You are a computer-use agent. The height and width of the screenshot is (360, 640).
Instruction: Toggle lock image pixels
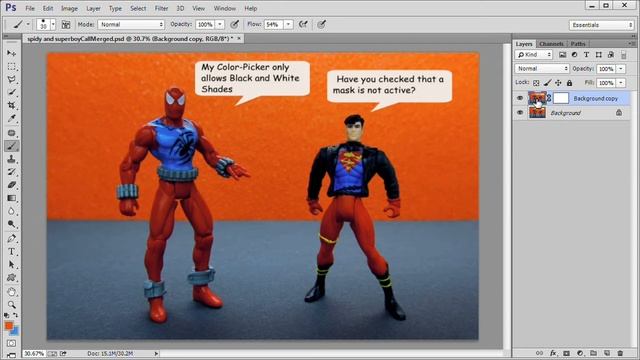(x=547, y=83)
